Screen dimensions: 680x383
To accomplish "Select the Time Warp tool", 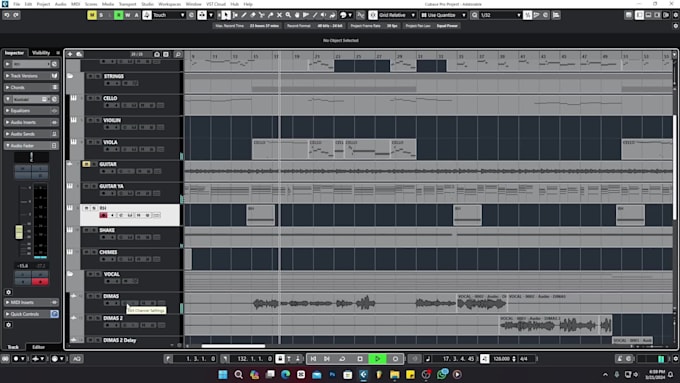I will 306,15.
